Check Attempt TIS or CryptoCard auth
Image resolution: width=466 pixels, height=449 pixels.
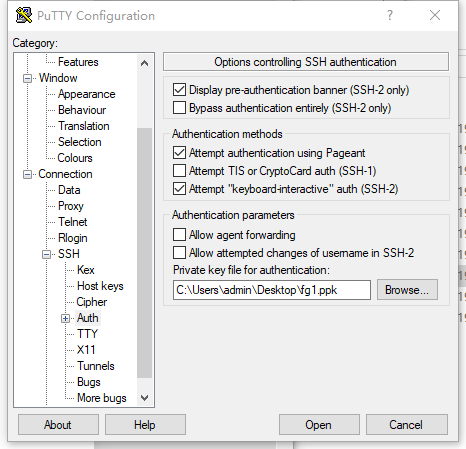pos(179,171)
